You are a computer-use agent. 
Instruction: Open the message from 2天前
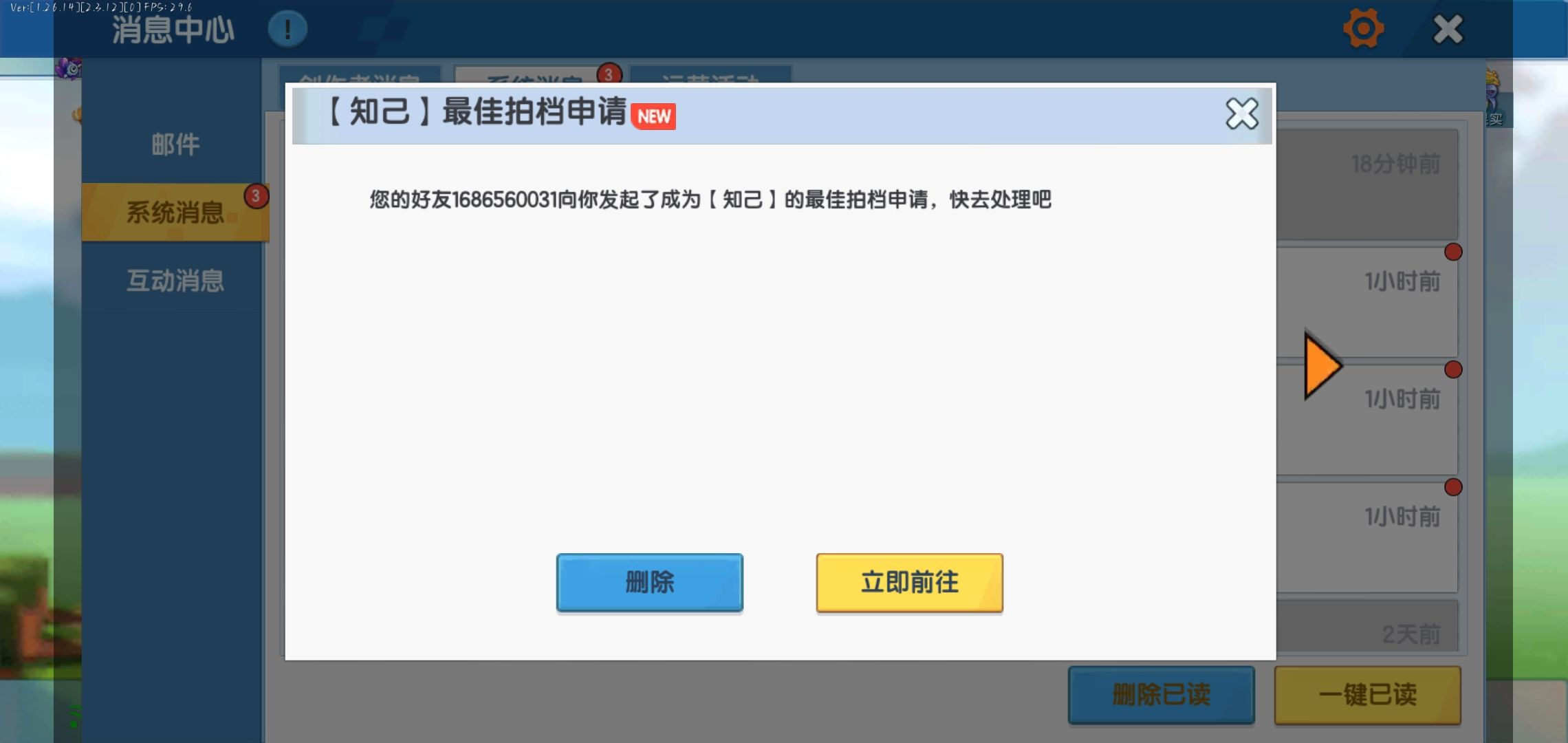(x=1369, y=627)
